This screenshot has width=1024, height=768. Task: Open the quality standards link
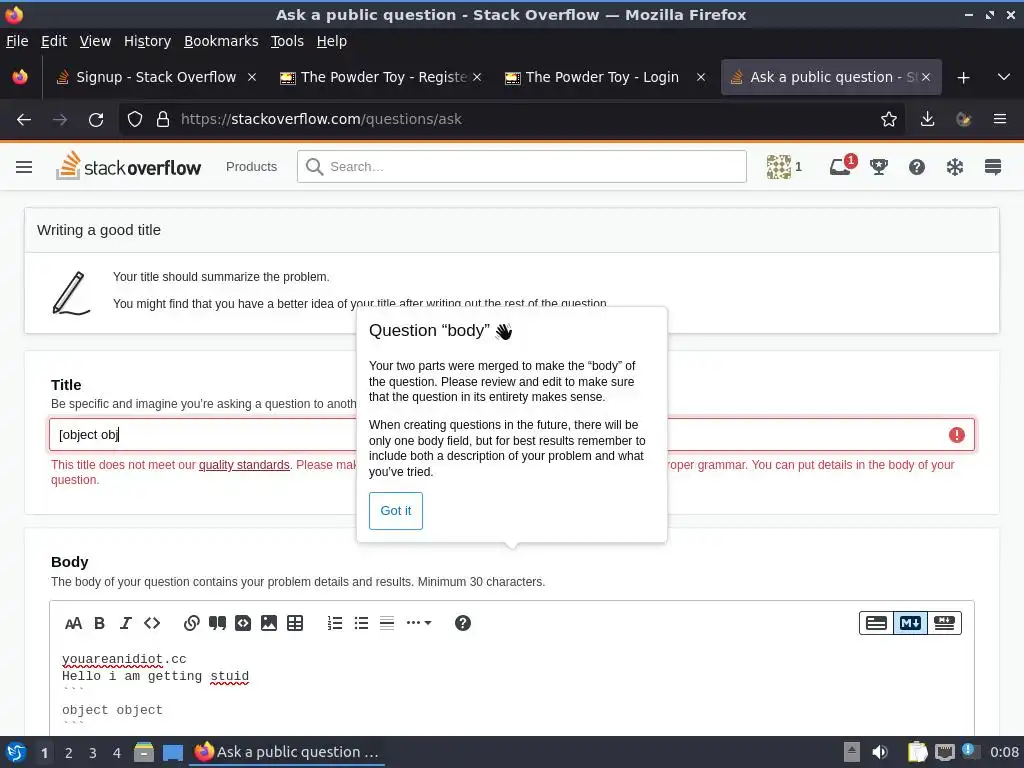[244, 465]
